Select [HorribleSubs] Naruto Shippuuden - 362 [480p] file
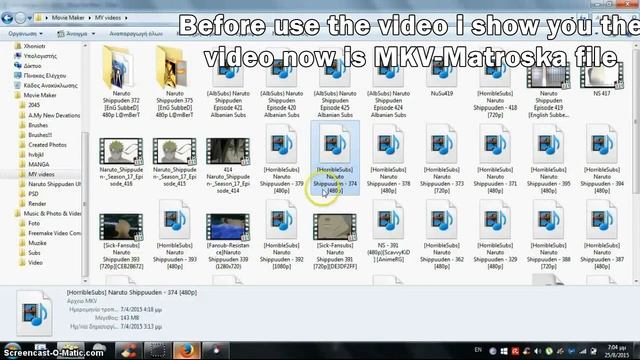 (x=442, y=235)
